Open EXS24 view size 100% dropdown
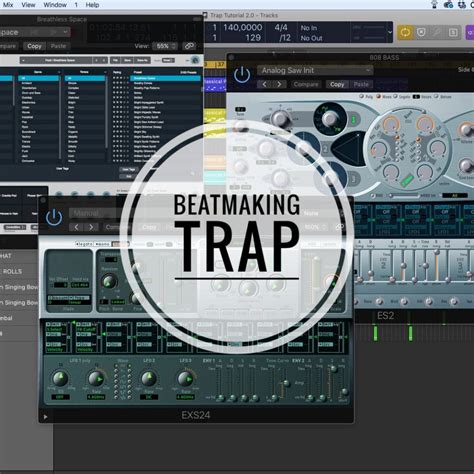 pyautogui.click(x=315, y=227)
